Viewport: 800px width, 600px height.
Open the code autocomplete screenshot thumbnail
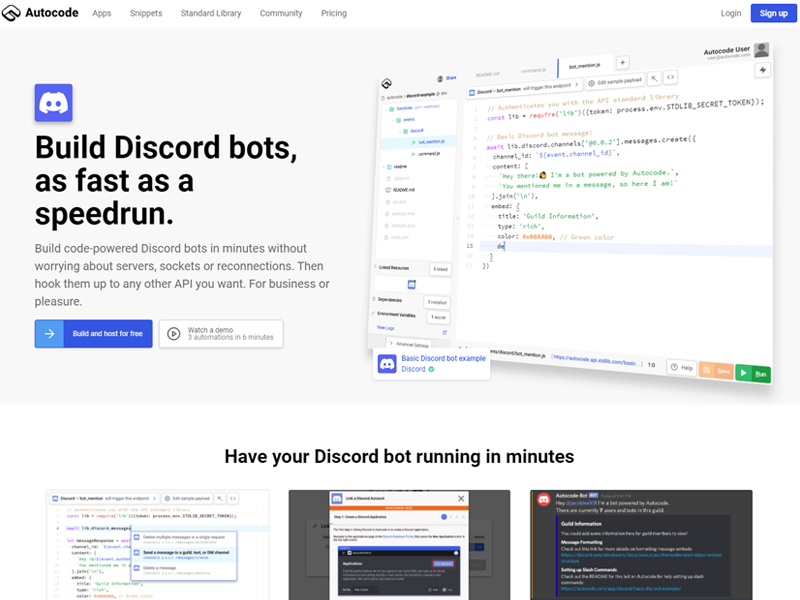(x=158, y=545)
